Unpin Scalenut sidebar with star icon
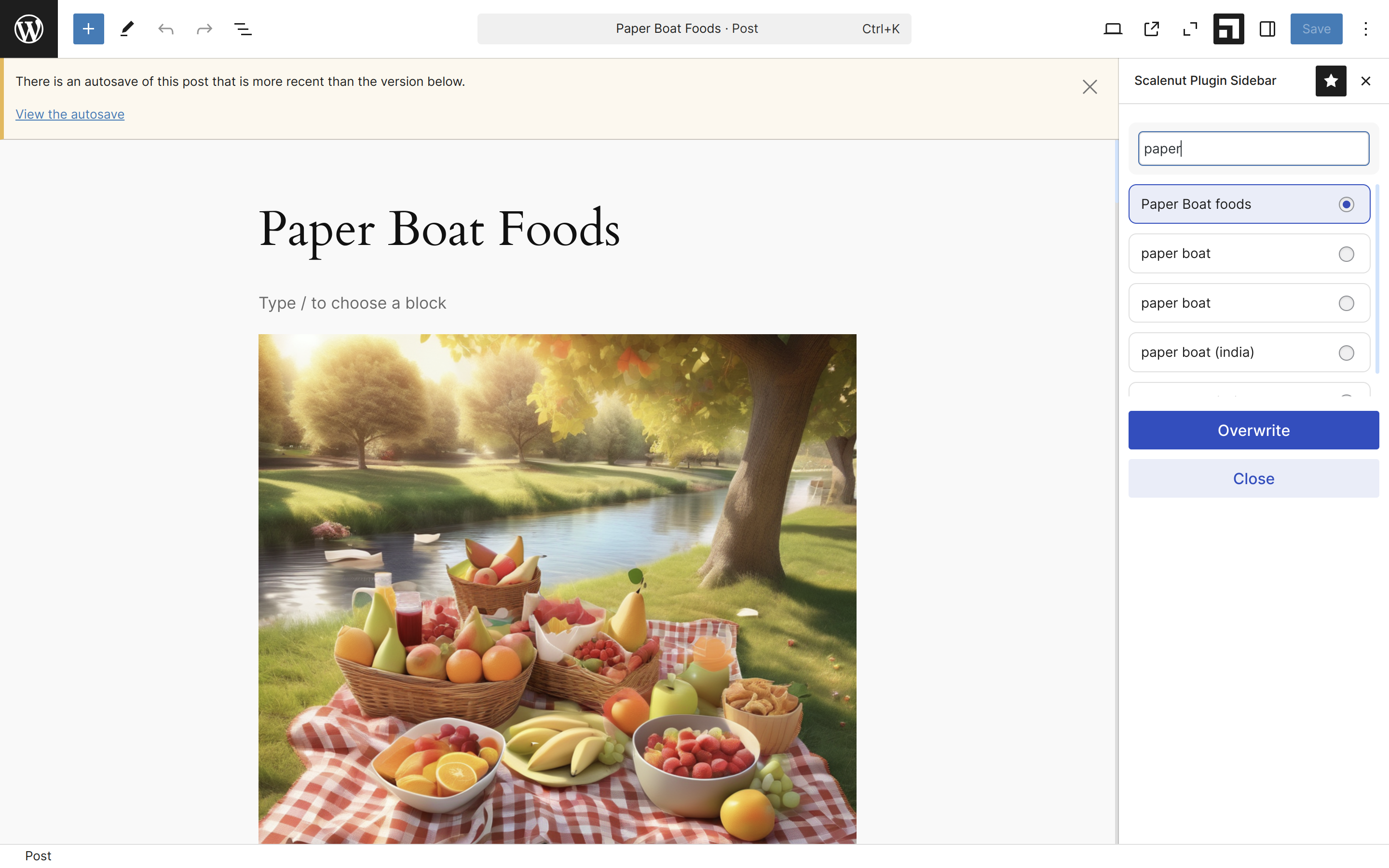This screenshot has height=868, width=1389. (x=1331, y=81)
